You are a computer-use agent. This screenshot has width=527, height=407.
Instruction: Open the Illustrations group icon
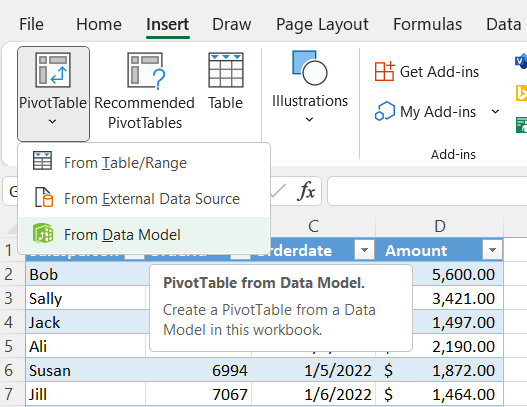pos(310,68)
